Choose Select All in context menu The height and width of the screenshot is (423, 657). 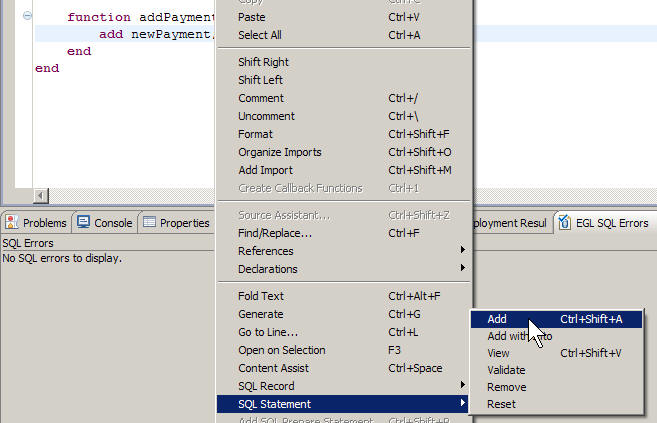click(344, 35)
